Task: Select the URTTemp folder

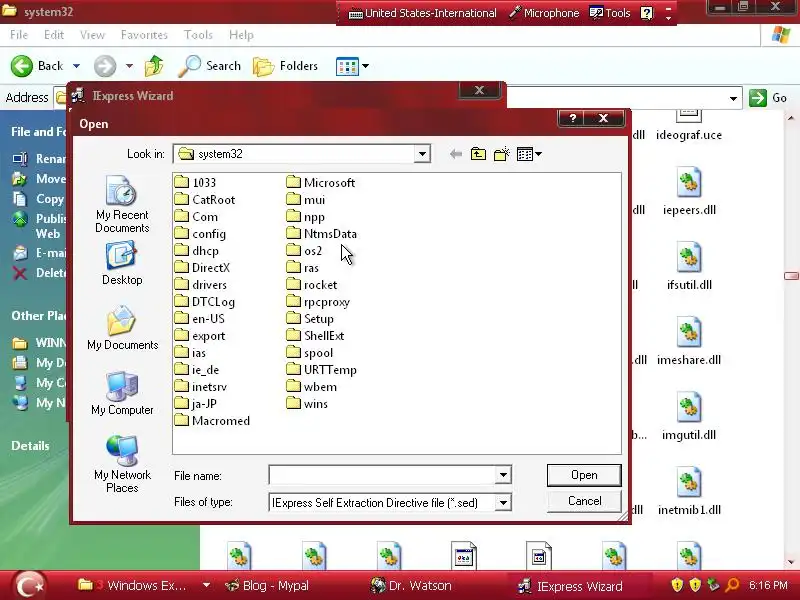Action: coord(321,370)
